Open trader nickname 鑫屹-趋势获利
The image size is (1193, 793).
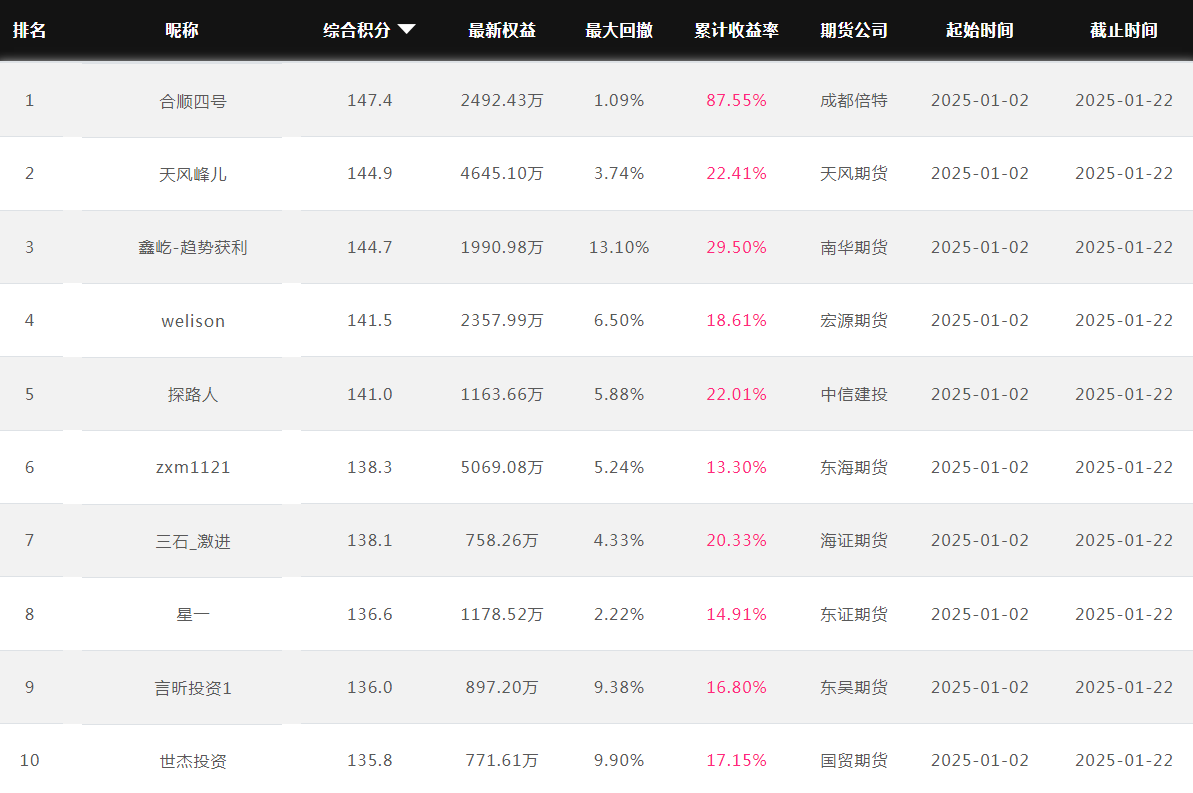(x=193, y=247)
